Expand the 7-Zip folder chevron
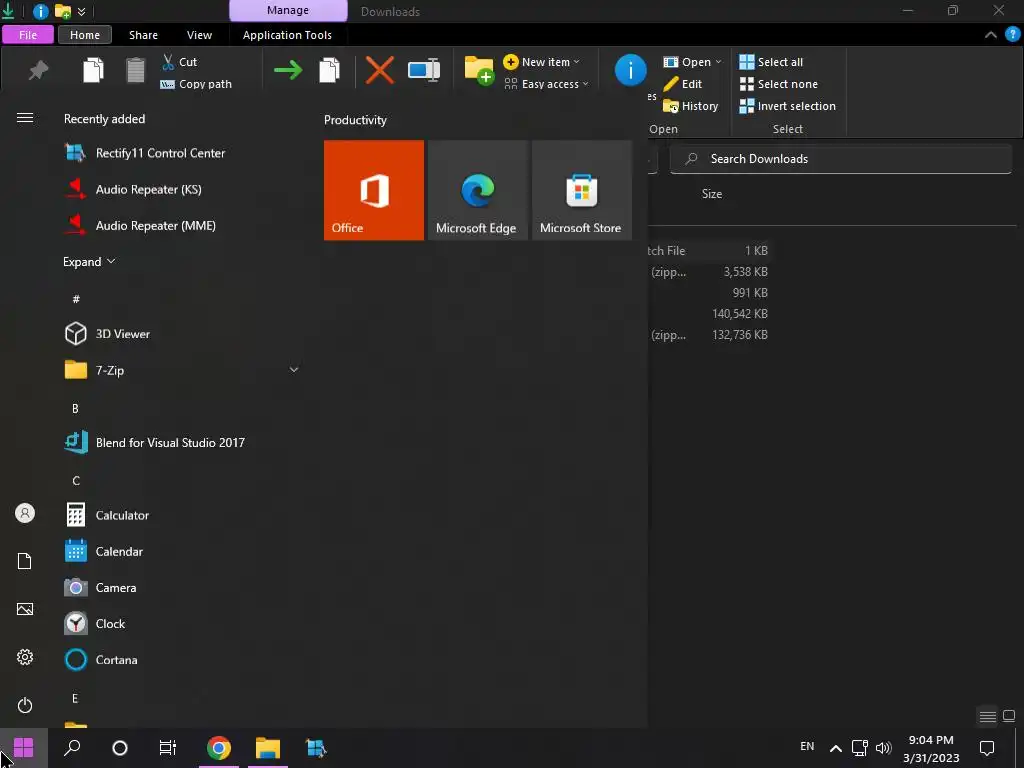 pos(294,370)
